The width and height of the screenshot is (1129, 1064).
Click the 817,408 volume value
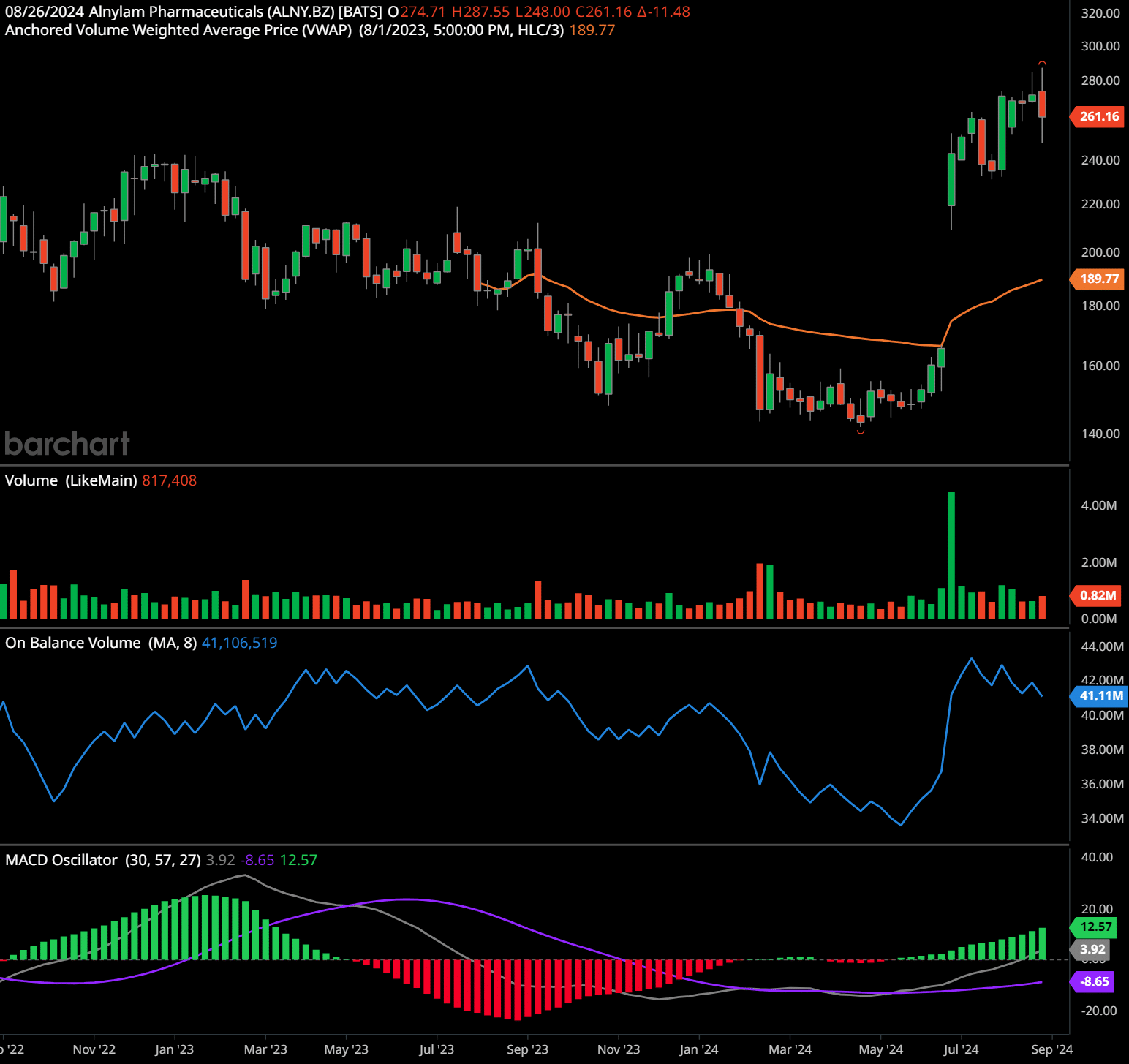coord(169,480)
